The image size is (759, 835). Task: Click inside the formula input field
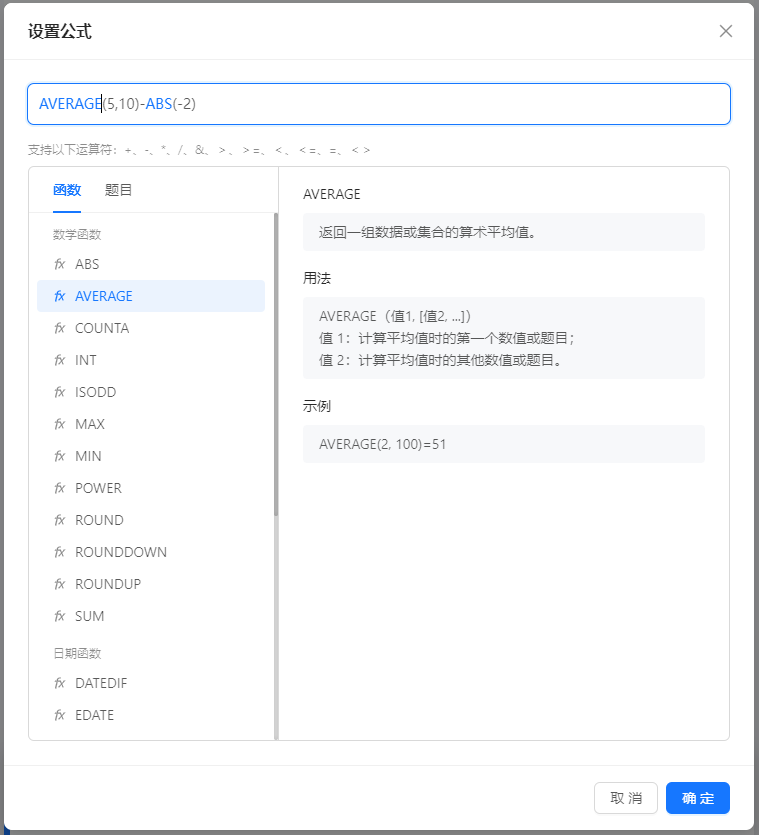(379, 104)
